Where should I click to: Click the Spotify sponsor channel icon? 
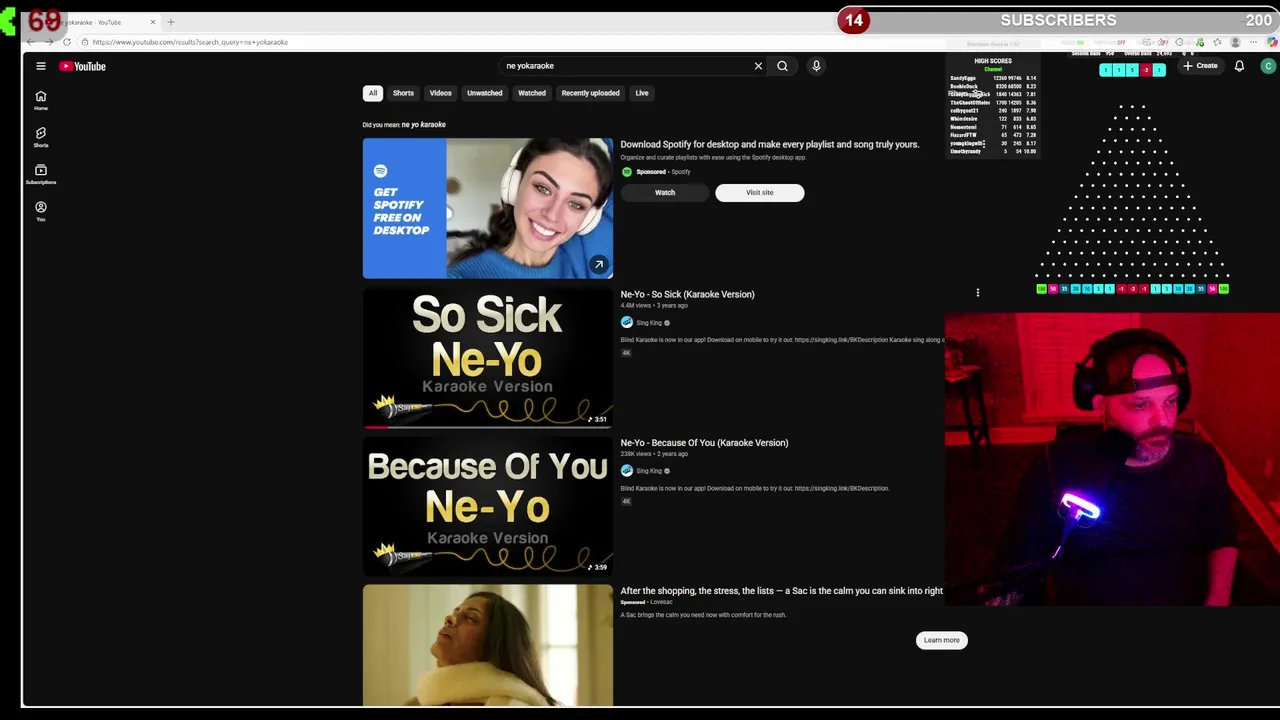click(x=626, y=172)
